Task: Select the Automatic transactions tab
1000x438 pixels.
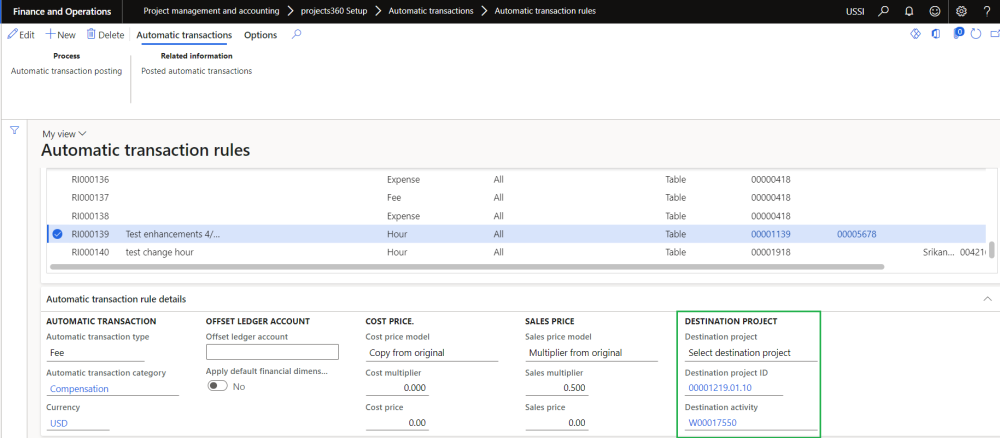Action: [184, 35]
